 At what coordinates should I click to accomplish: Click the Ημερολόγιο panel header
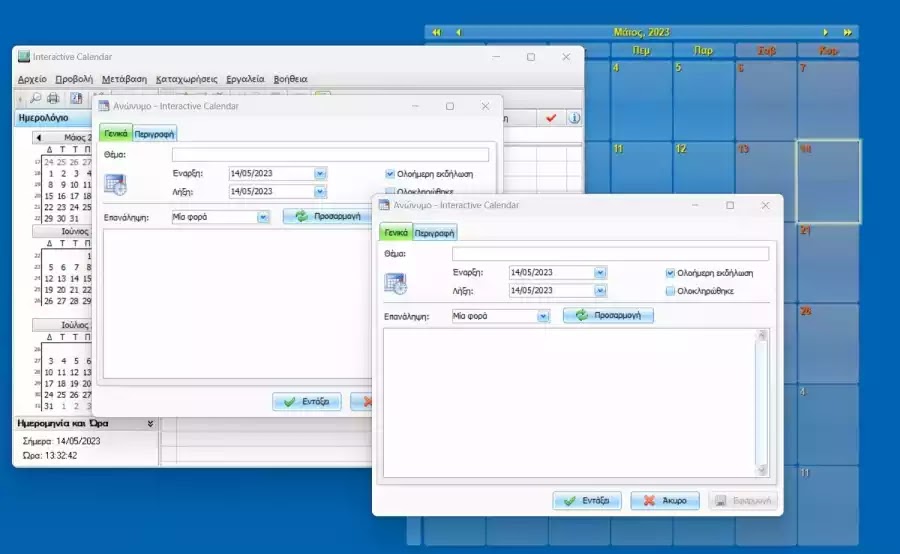tap(52, 118)
